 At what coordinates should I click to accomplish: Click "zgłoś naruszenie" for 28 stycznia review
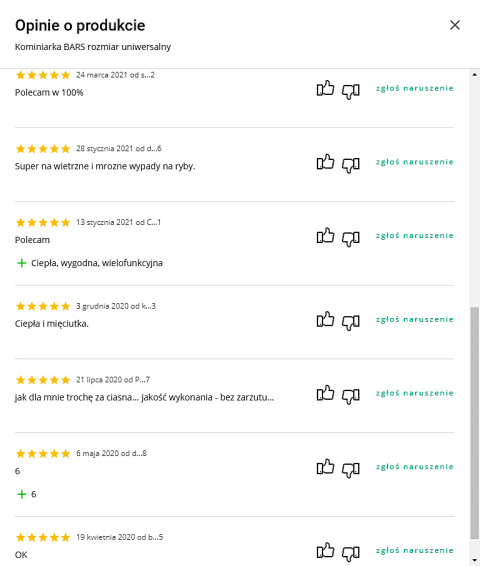coord(414,162)
